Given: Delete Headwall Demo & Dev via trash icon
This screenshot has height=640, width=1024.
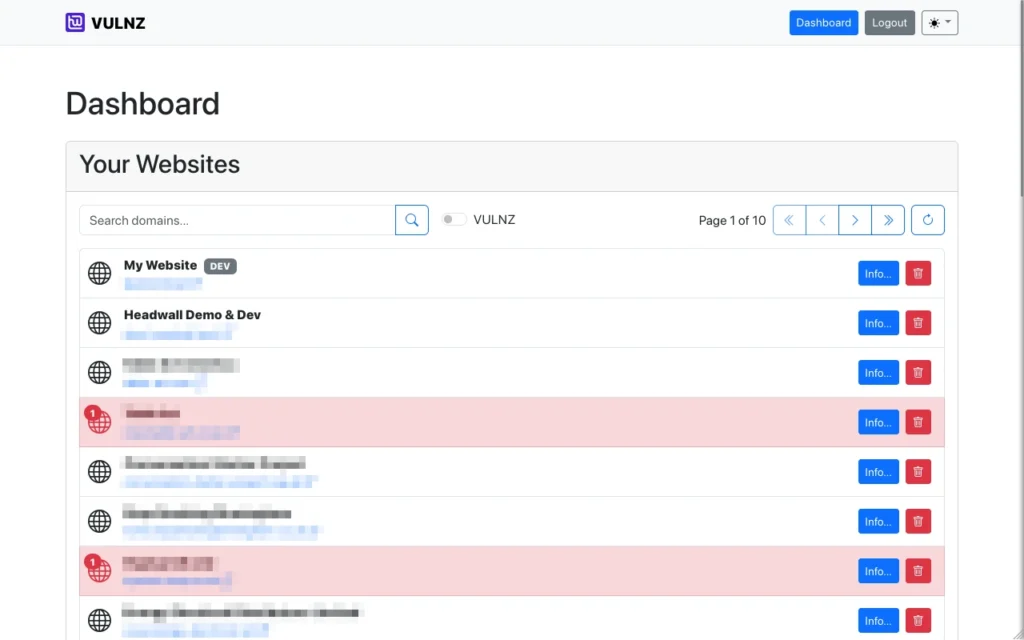Looking at the screenshot, I should coord(918,322).
